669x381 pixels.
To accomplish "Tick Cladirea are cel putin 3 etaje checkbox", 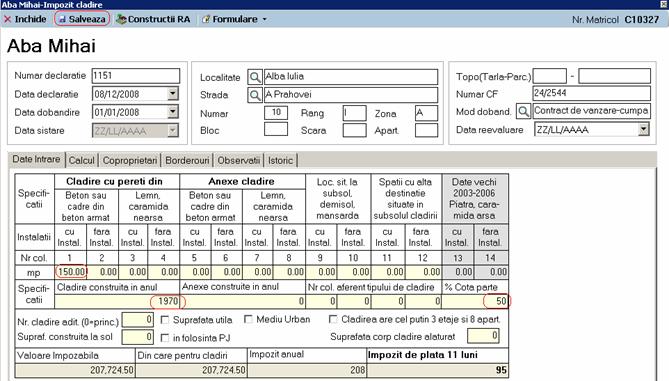I will coord(333,319).
